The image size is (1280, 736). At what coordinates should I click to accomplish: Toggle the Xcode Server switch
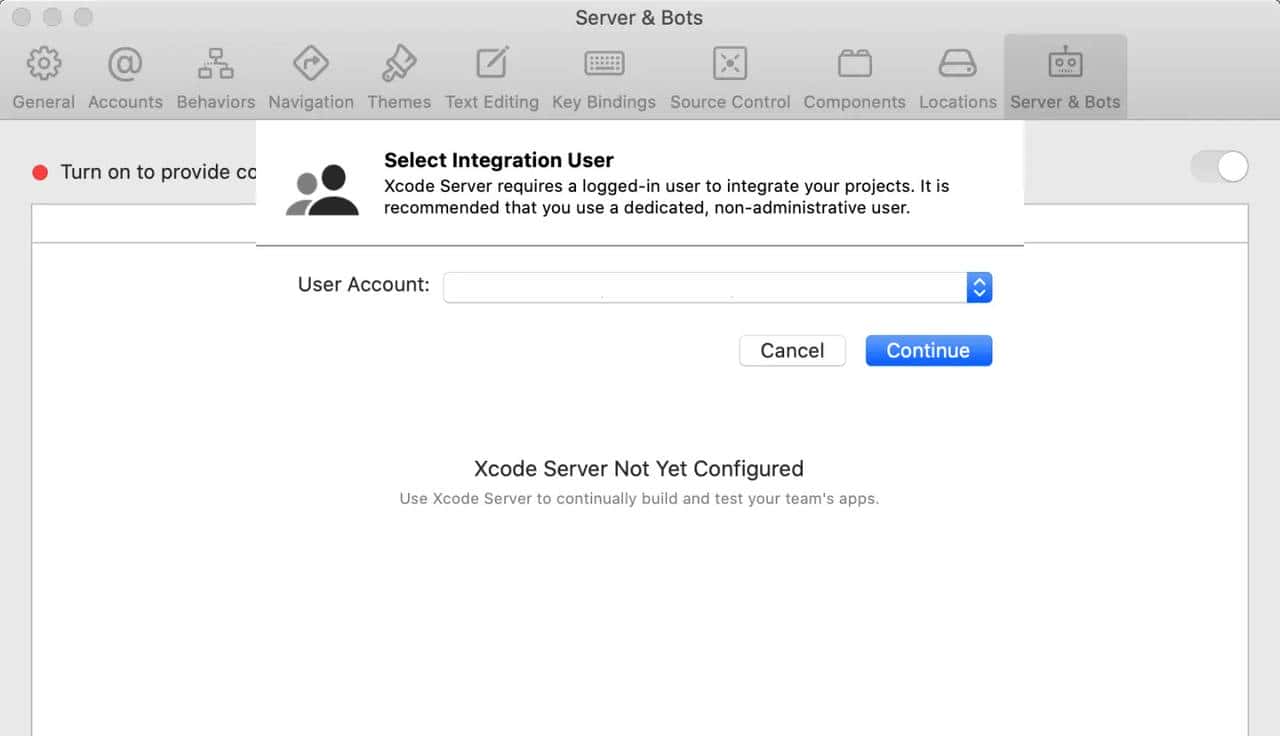coord(1218,167)
